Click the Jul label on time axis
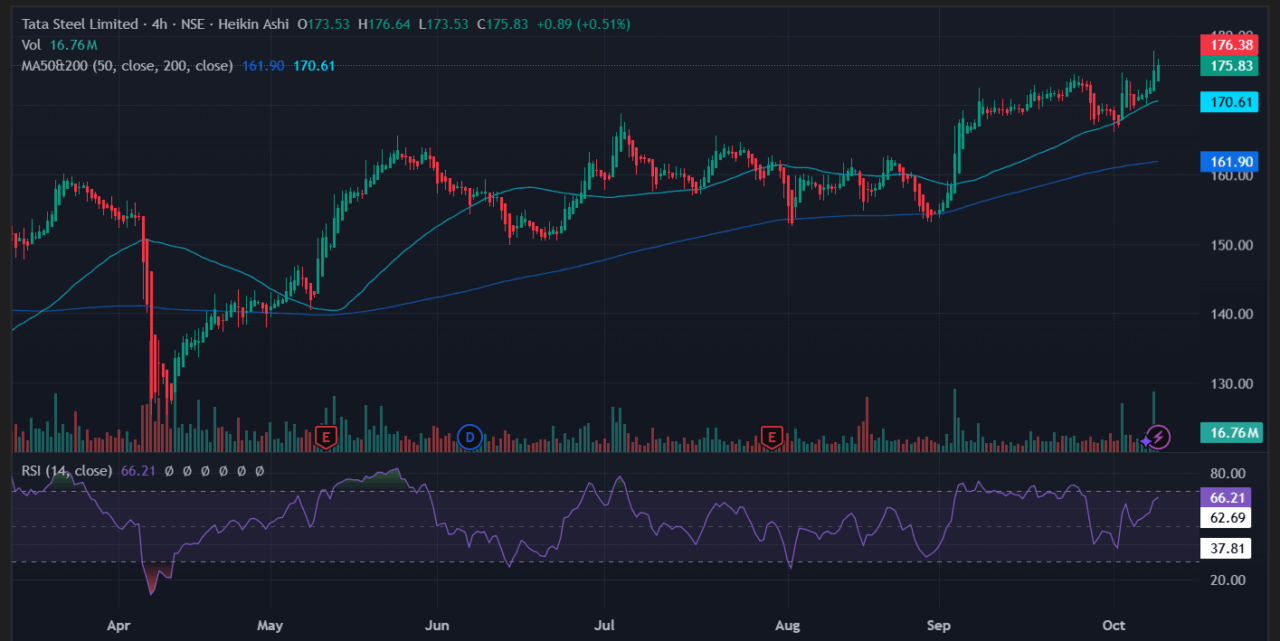Screen dimensions: 1280x641 pos(604,626)
